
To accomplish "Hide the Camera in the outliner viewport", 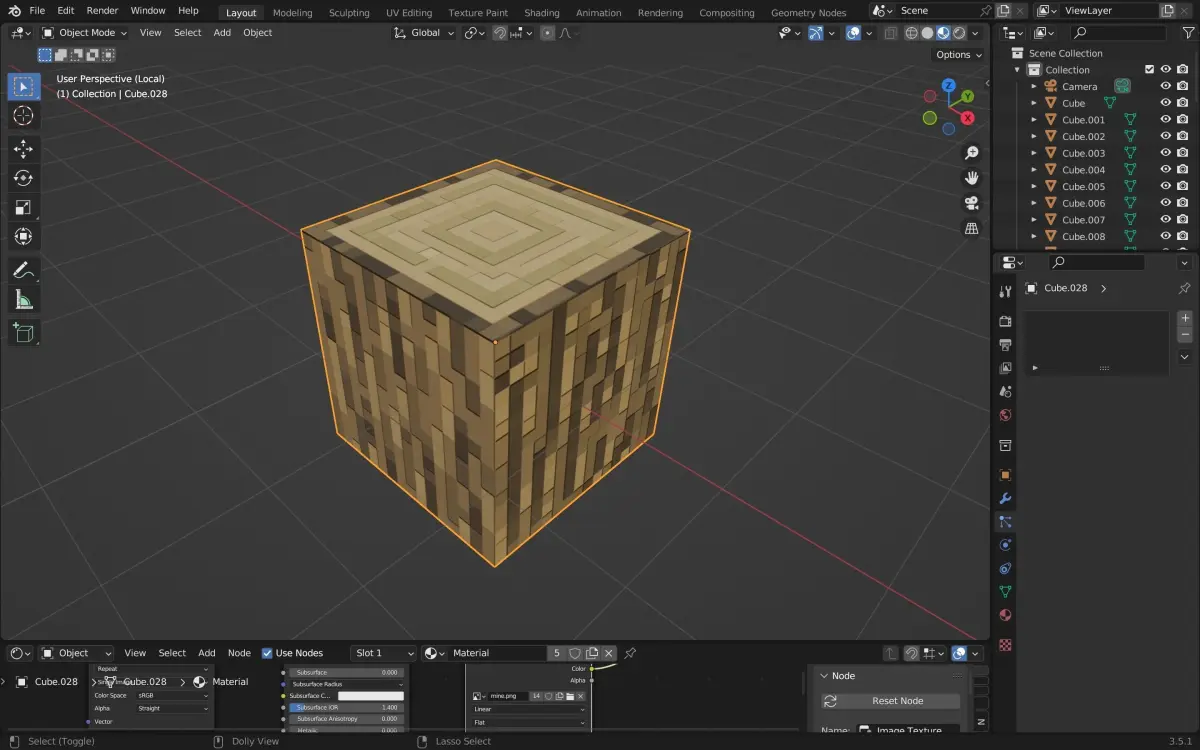I will coord(1165,86).
